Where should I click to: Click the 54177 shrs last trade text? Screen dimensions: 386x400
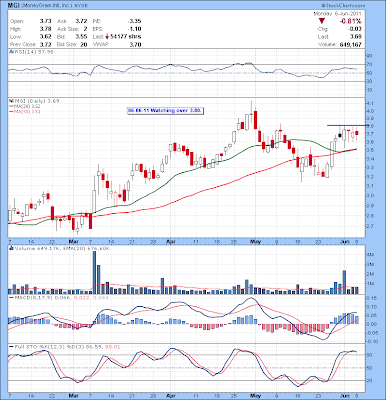[x=126, y=37]
